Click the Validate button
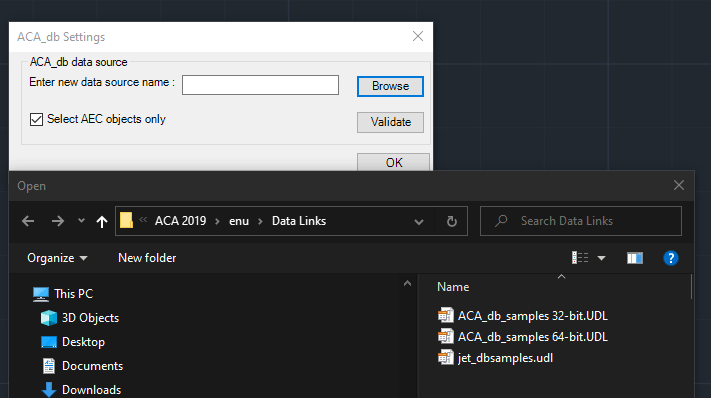Image resolution: width=711 pixels, height=398 pixels. tap(390, 122)
